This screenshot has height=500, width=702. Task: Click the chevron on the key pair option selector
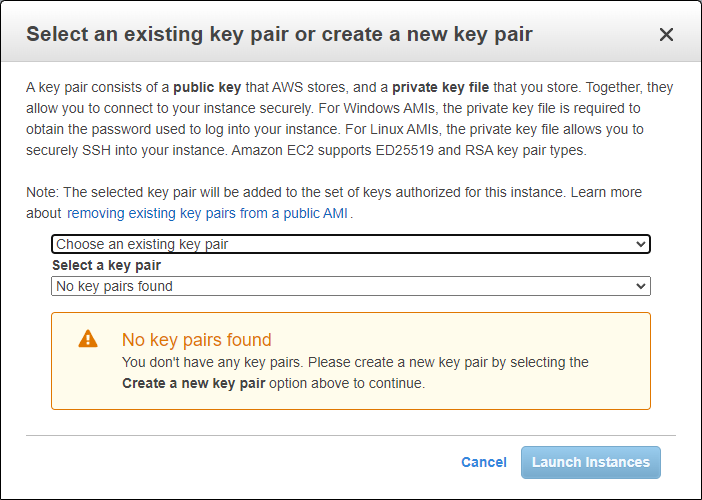click(x=641, y=244)
